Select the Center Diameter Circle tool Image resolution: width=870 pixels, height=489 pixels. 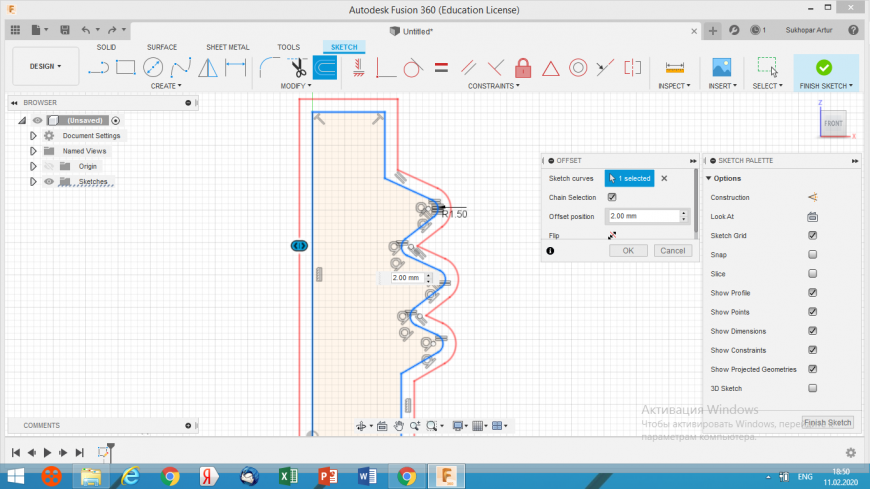click(x=153, y=68)
